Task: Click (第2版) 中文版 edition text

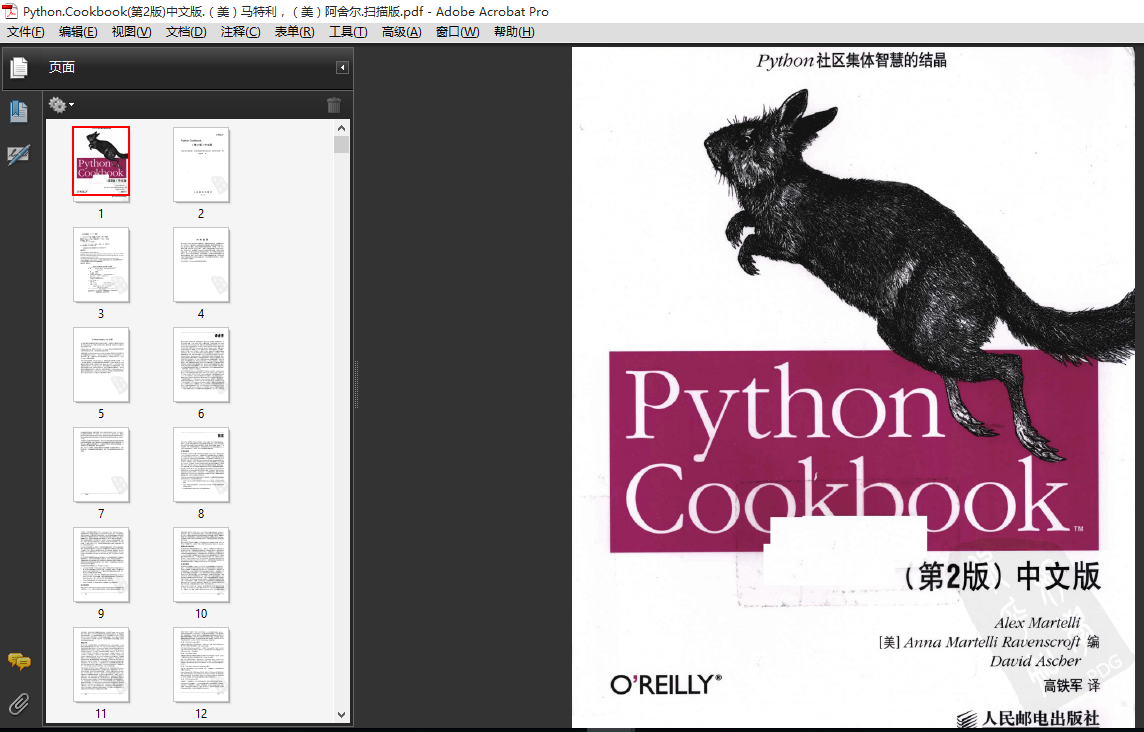Action: coord(1001,577)
